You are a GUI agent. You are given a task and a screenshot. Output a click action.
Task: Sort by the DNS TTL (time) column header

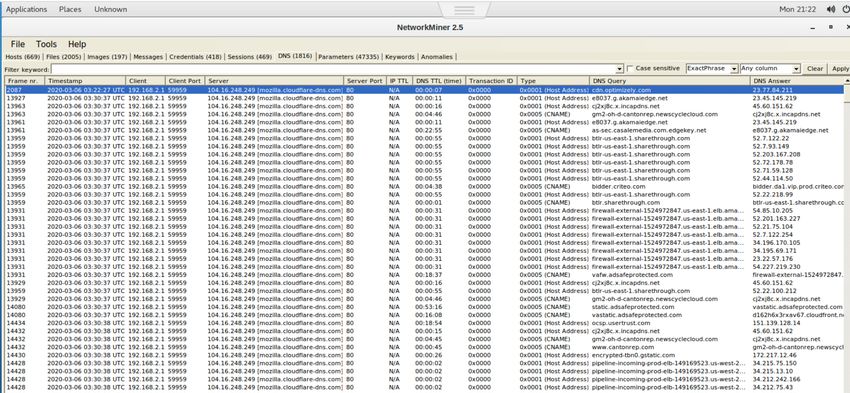point(439,81)
